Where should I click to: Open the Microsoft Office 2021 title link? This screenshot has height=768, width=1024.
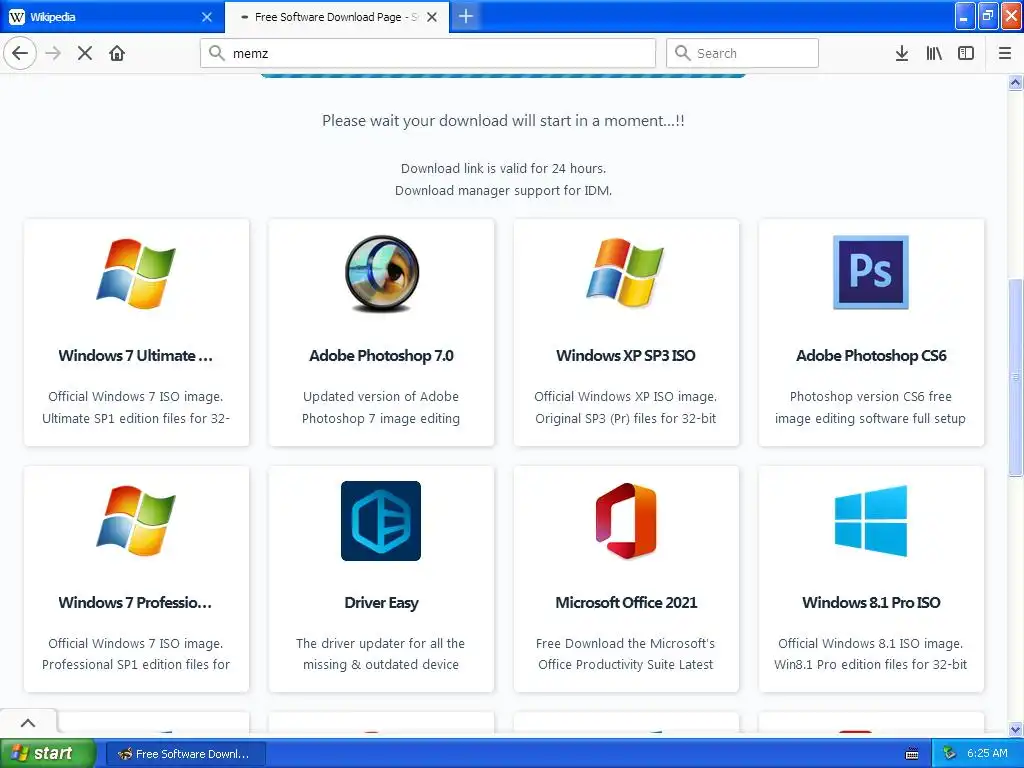pos(626,602)
